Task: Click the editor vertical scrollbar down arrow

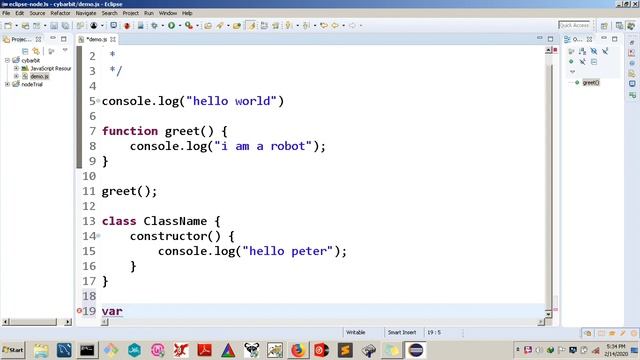Action: tap(548, 313)
